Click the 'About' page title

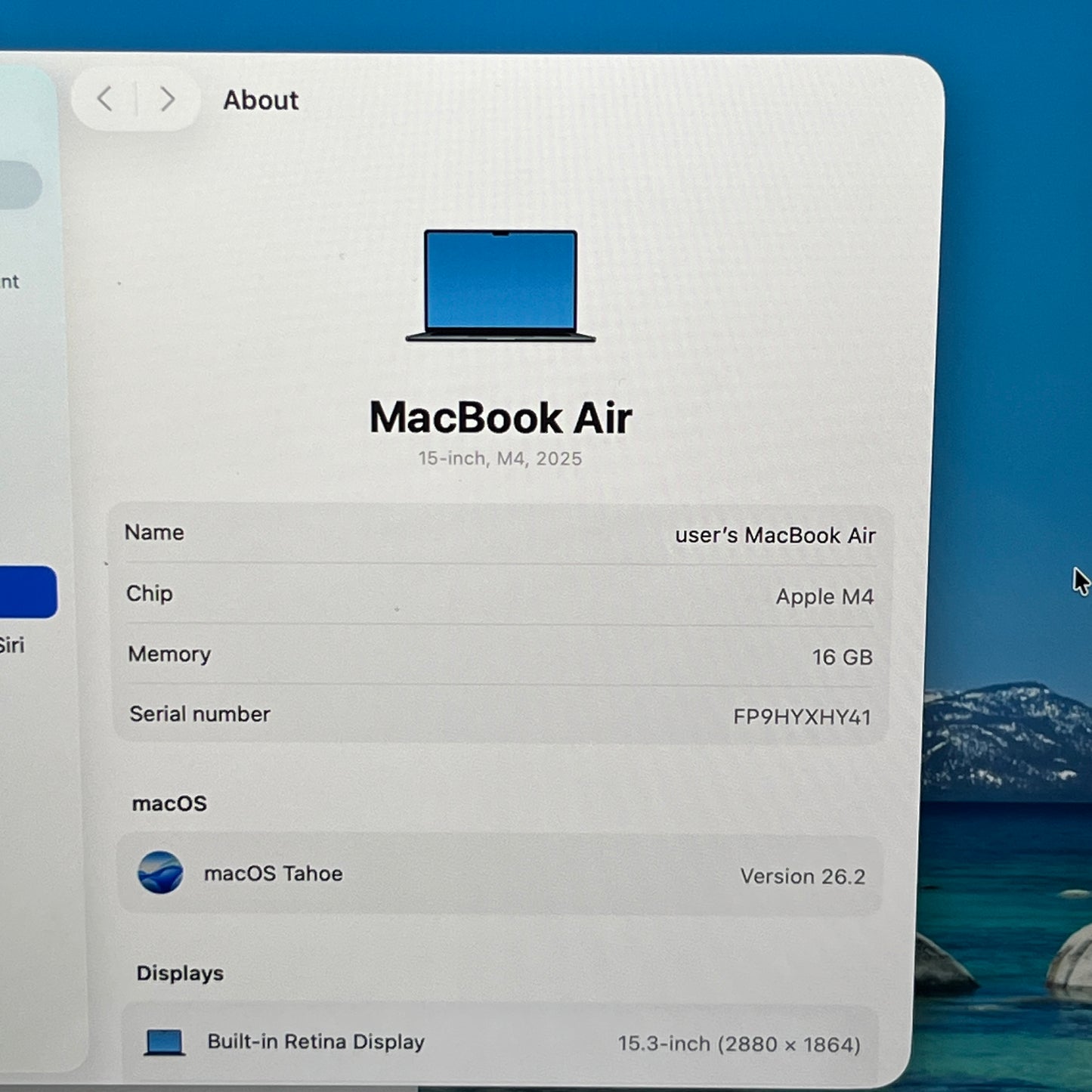(261, 100)
